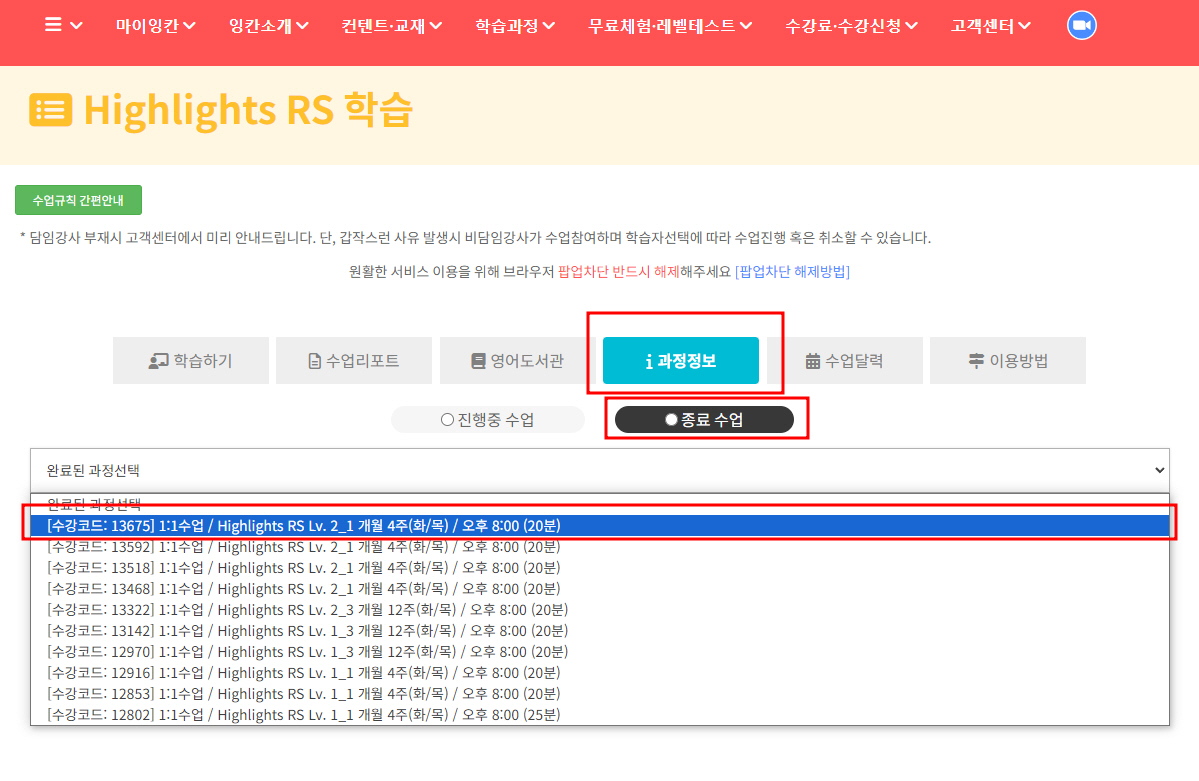Screen dimensions: 1199x781
Task: Open the hamburger menu icon
Action: (53, 25)
